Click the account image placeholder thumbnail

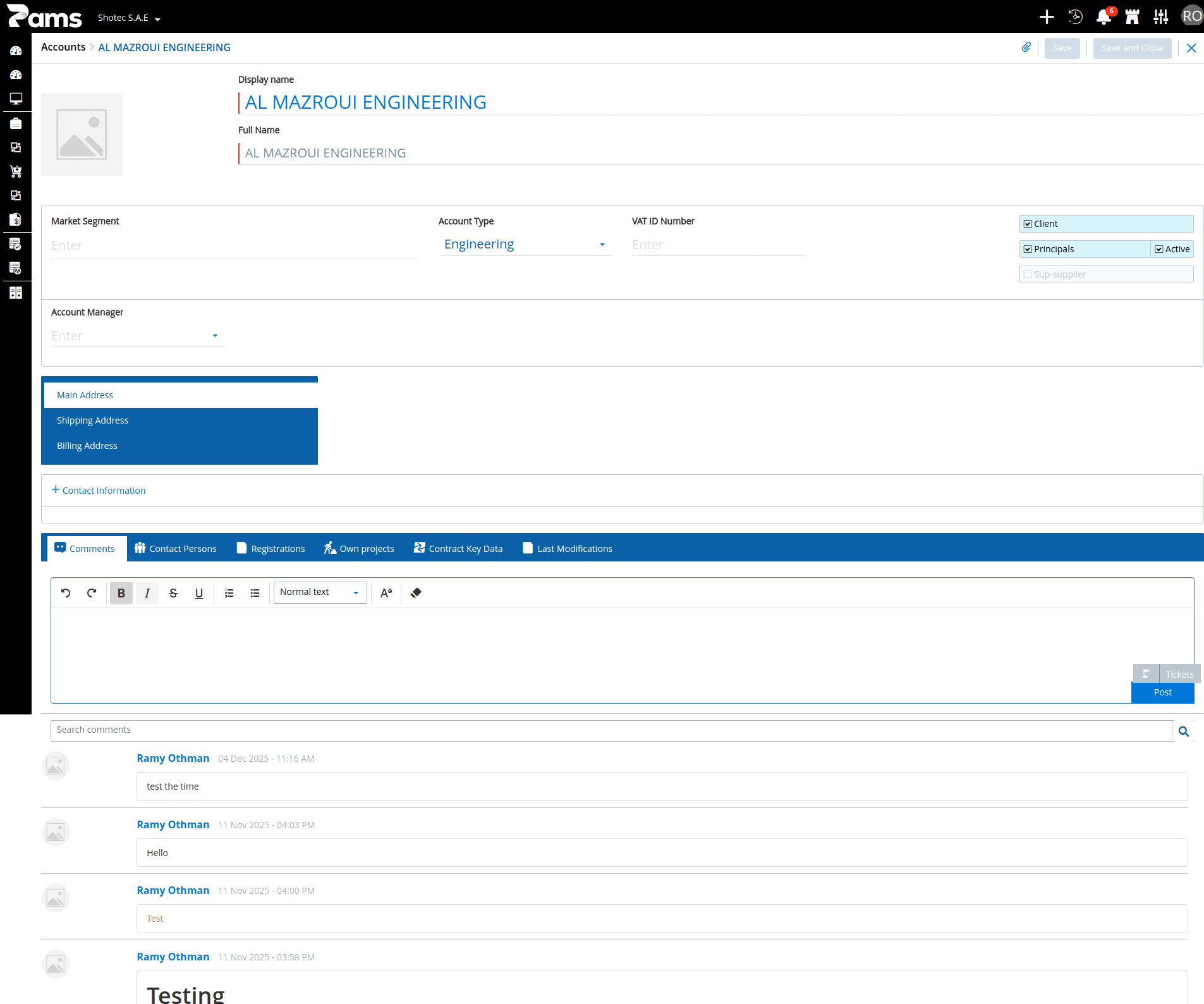[82, 135]
